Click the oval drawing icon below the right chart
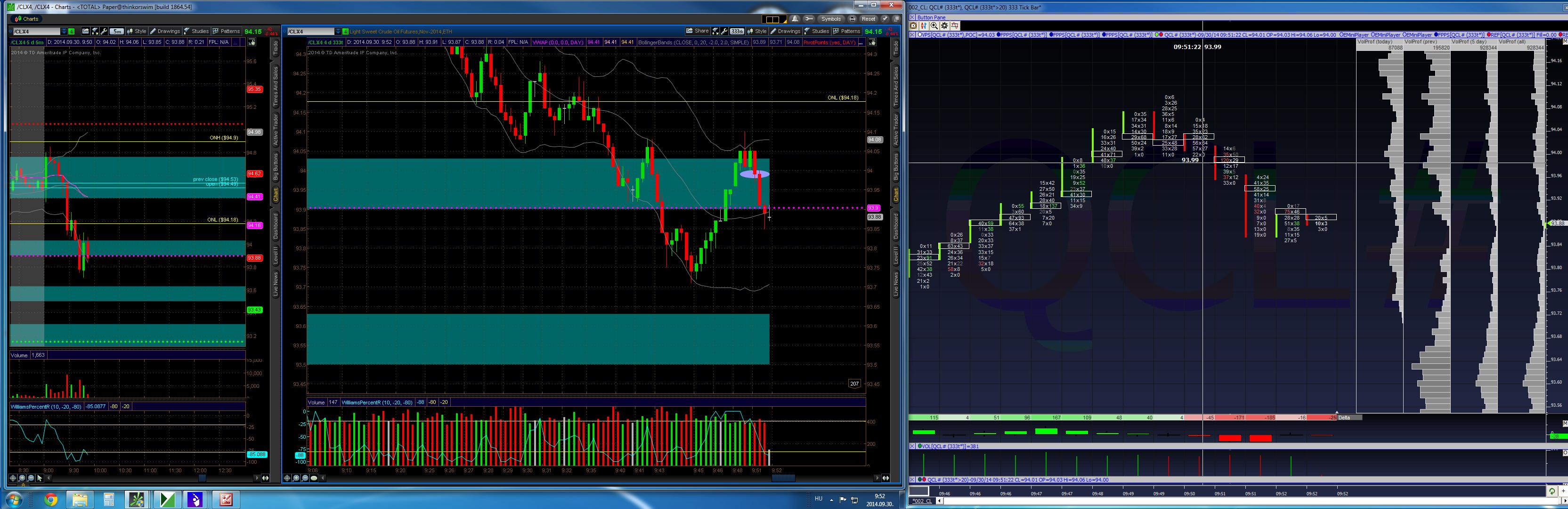Image resolution: width=1568 pixels, height=509 pixels. point(314,478)
